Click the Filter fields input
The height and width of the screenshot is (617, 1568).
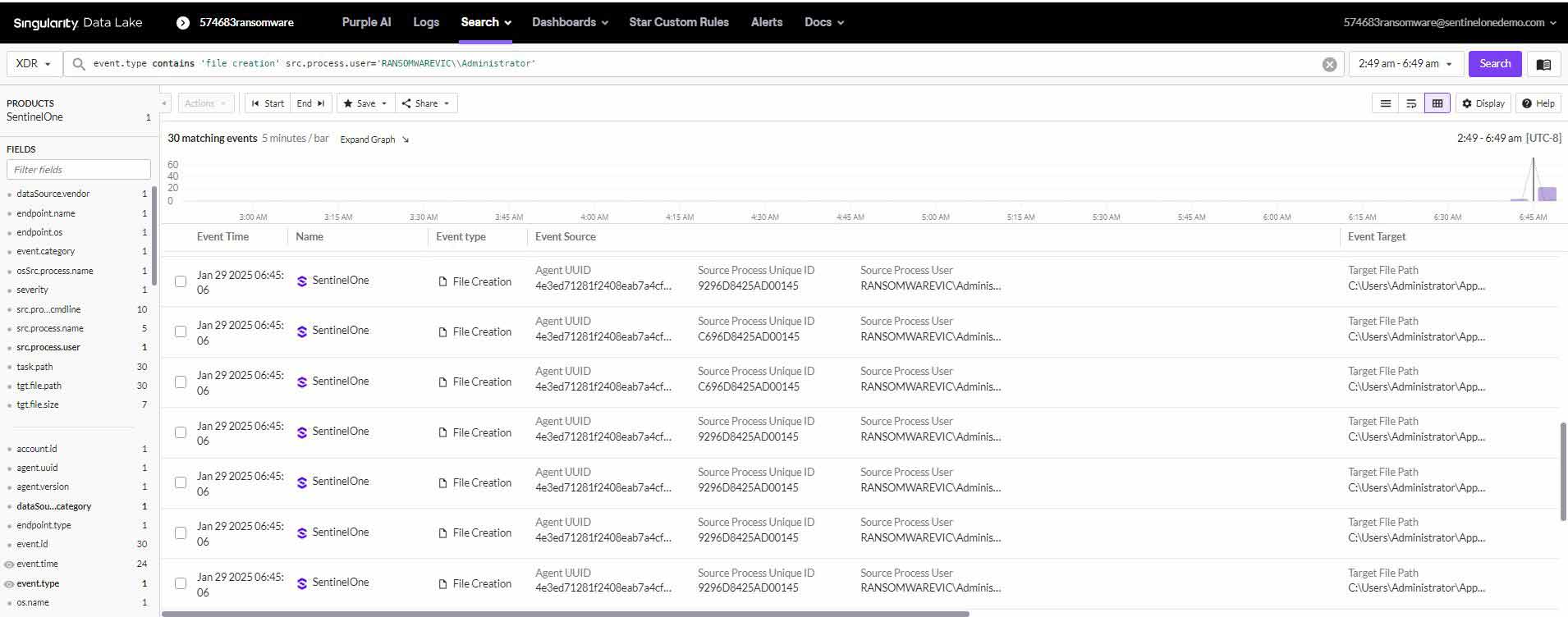[79, 170]
